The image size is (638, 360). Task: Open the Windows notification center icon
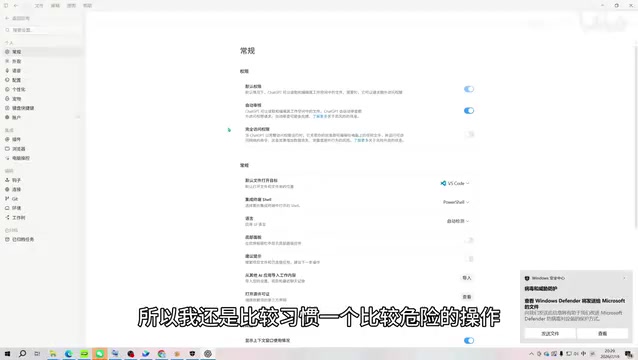click(x=629, y=353)
